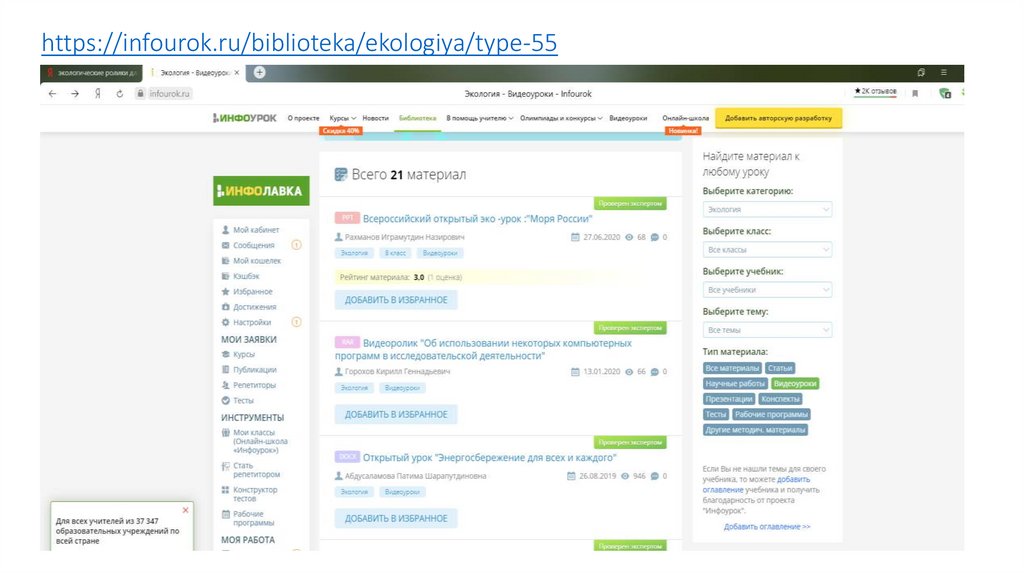
Task: Open the Добавить оглавление >> link
Action: click(x=767, y=526)
